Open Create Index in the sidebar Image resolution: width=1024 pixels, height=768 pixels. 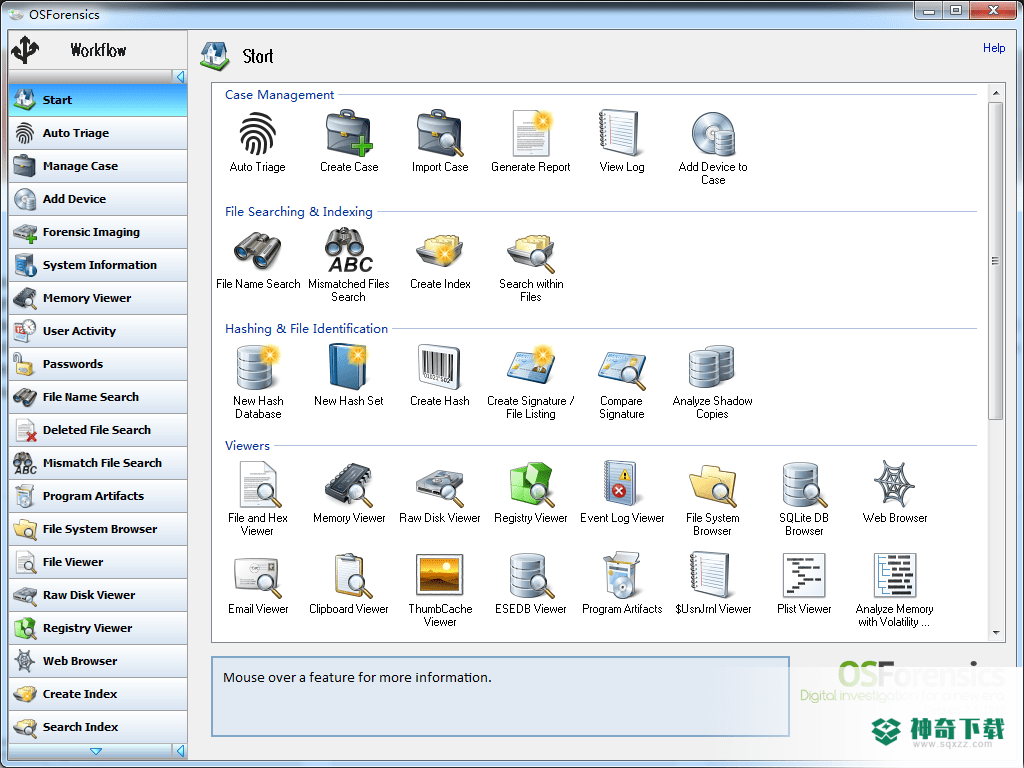click(x=98, y=694)
